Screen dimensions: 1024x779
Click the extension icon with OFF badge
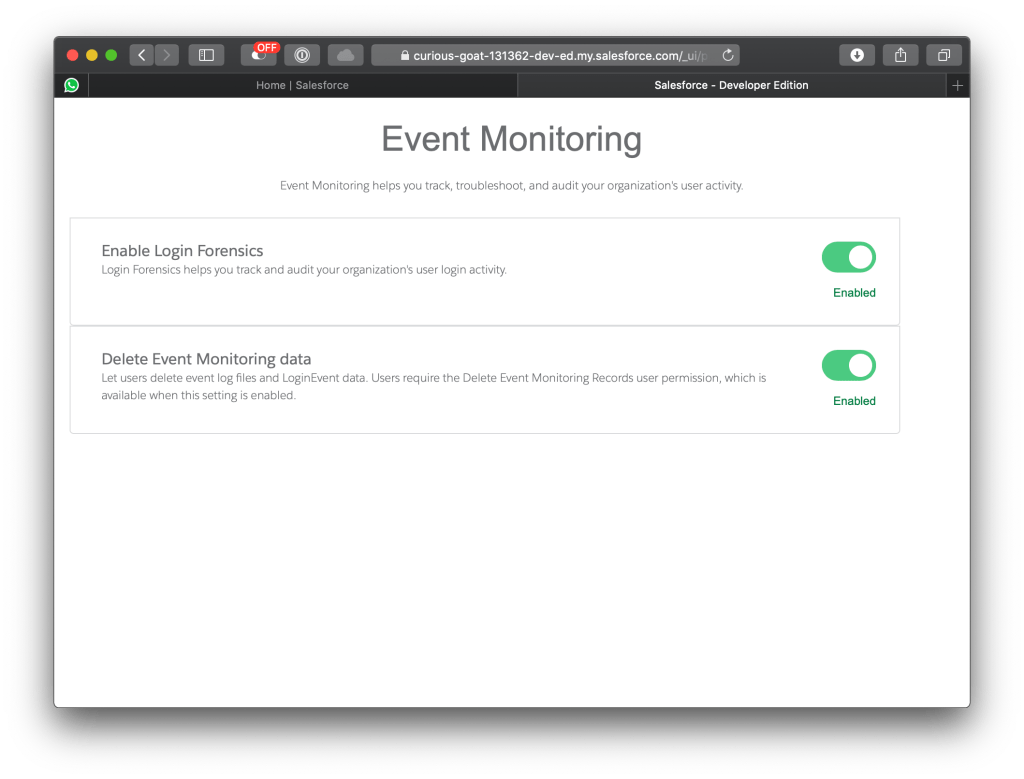coord(258,55)
